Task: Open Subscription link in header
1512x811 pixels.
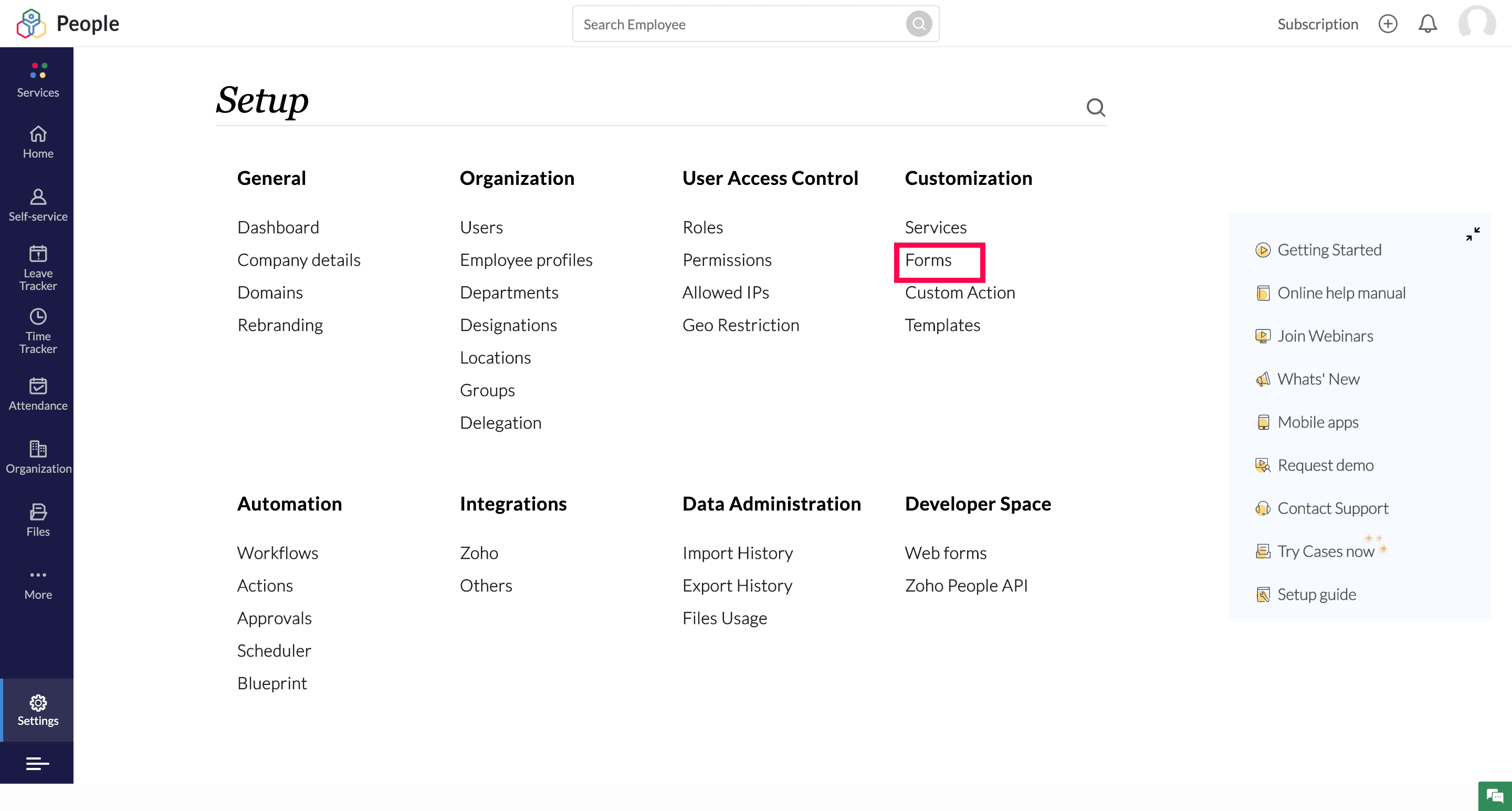Action: pyautogui.click(x=1318, y=24)
